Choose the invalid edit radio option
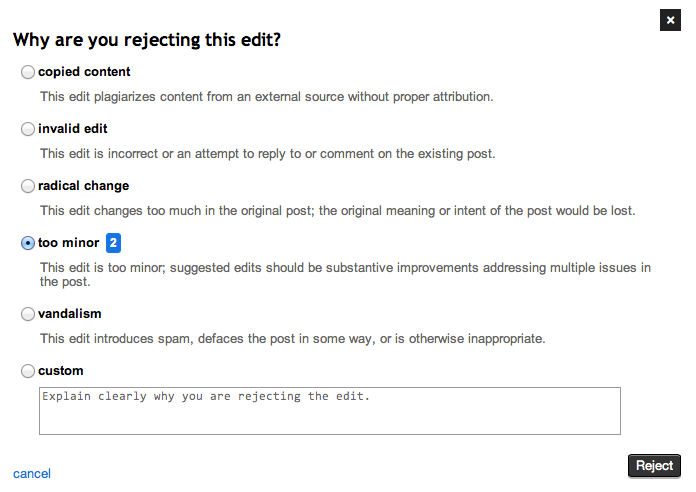Image resolution: width=696 pixels, height=492 pixels. (x=28, y=129)
